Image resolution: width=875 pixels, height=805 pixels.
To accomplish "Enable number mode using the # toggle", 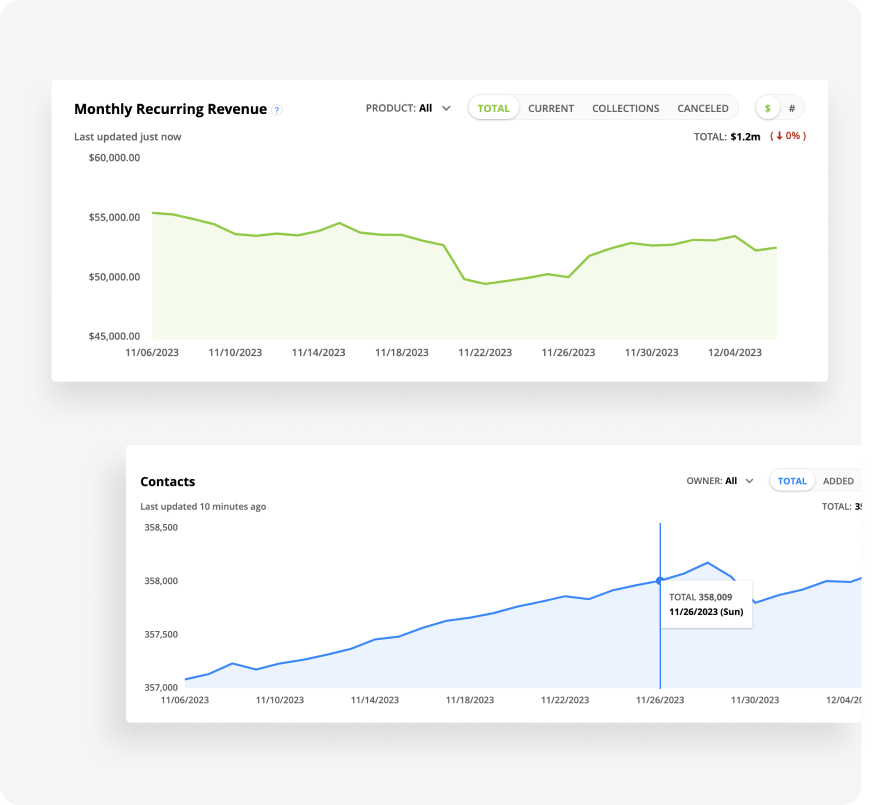I will click(793, 107).
